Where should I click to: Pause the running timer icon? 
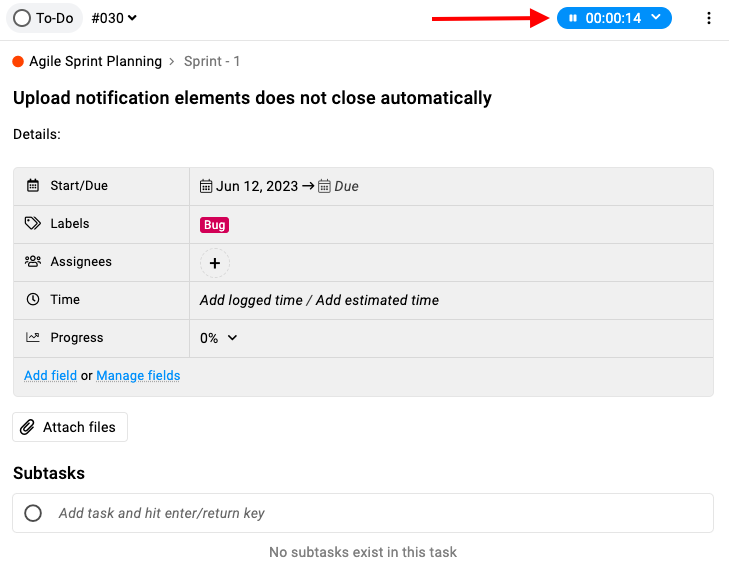click(573, 18)
